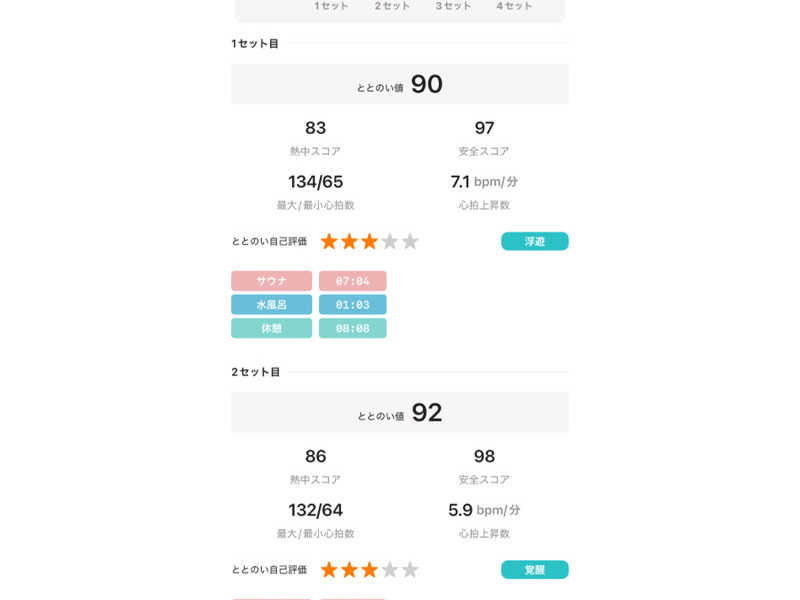Rate 1セット目 four stars

[390, 241]
